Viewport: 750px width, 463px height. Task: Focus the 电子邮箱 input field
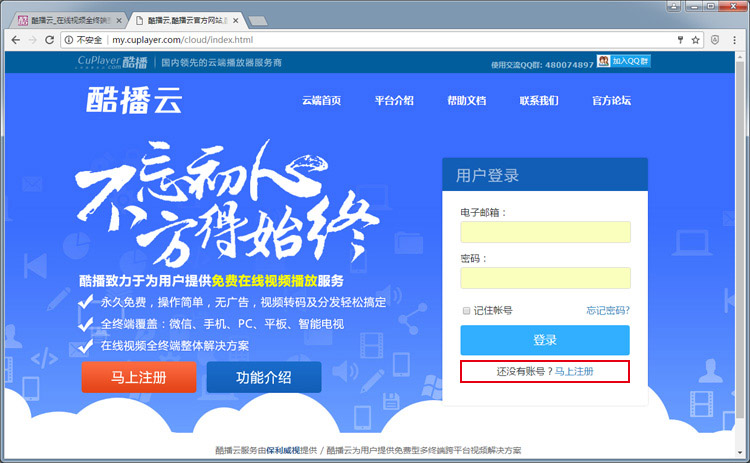pos(545,232)
